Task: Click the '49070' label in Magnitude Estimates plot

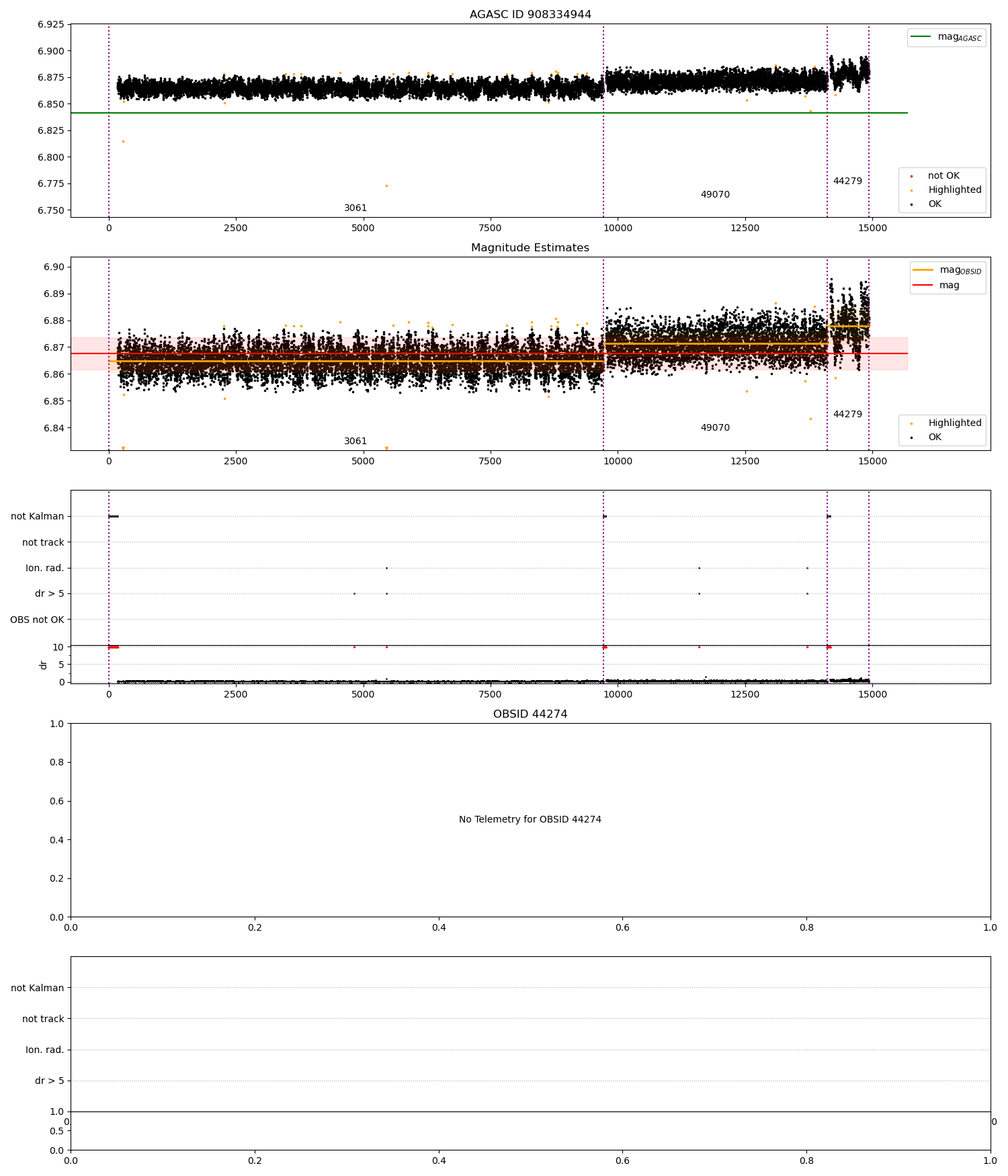Action: pos(715,428)
